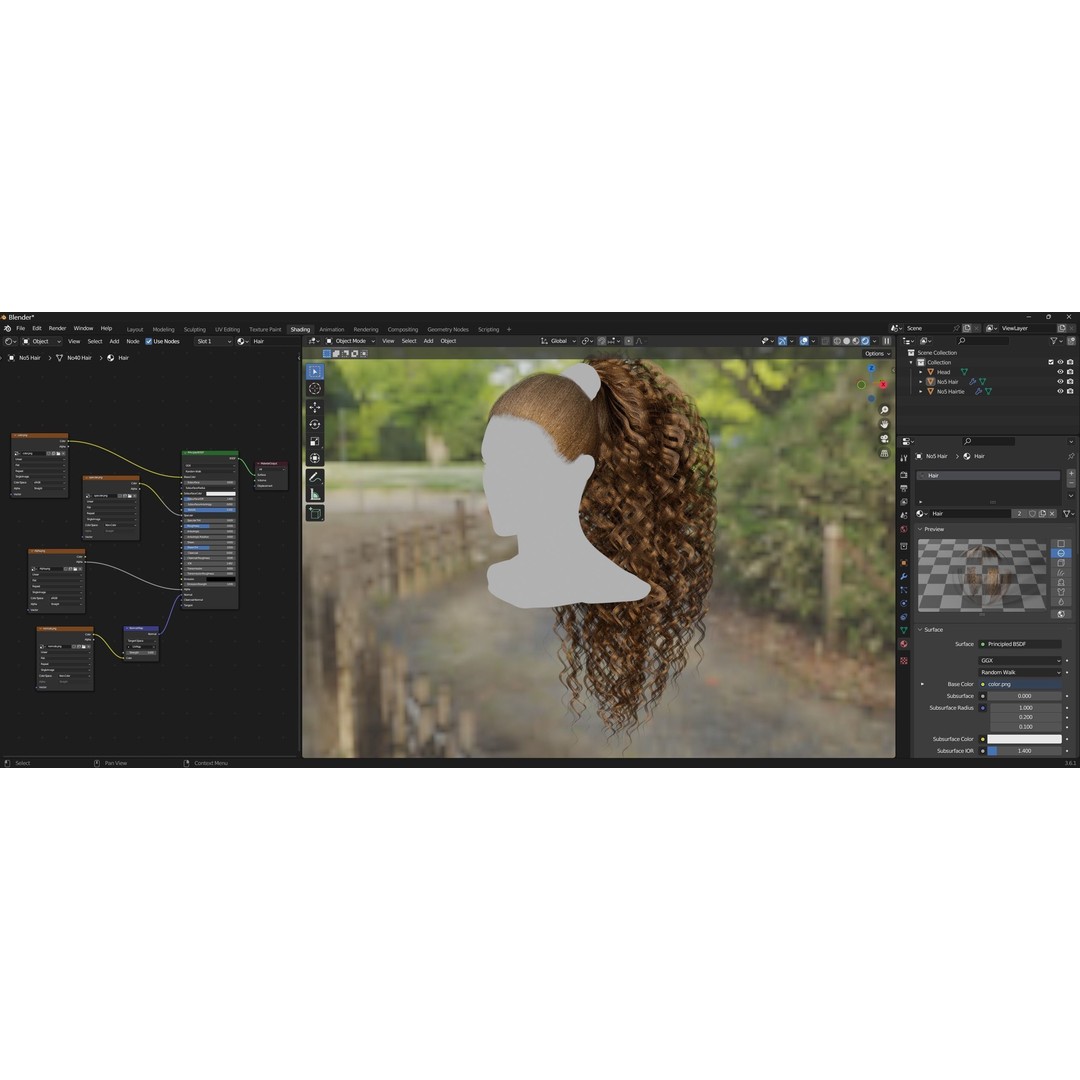Click the zoom magnifier in the viewport gizmos
Screen dimensions: 1080x1080
[x=884, y=409]
